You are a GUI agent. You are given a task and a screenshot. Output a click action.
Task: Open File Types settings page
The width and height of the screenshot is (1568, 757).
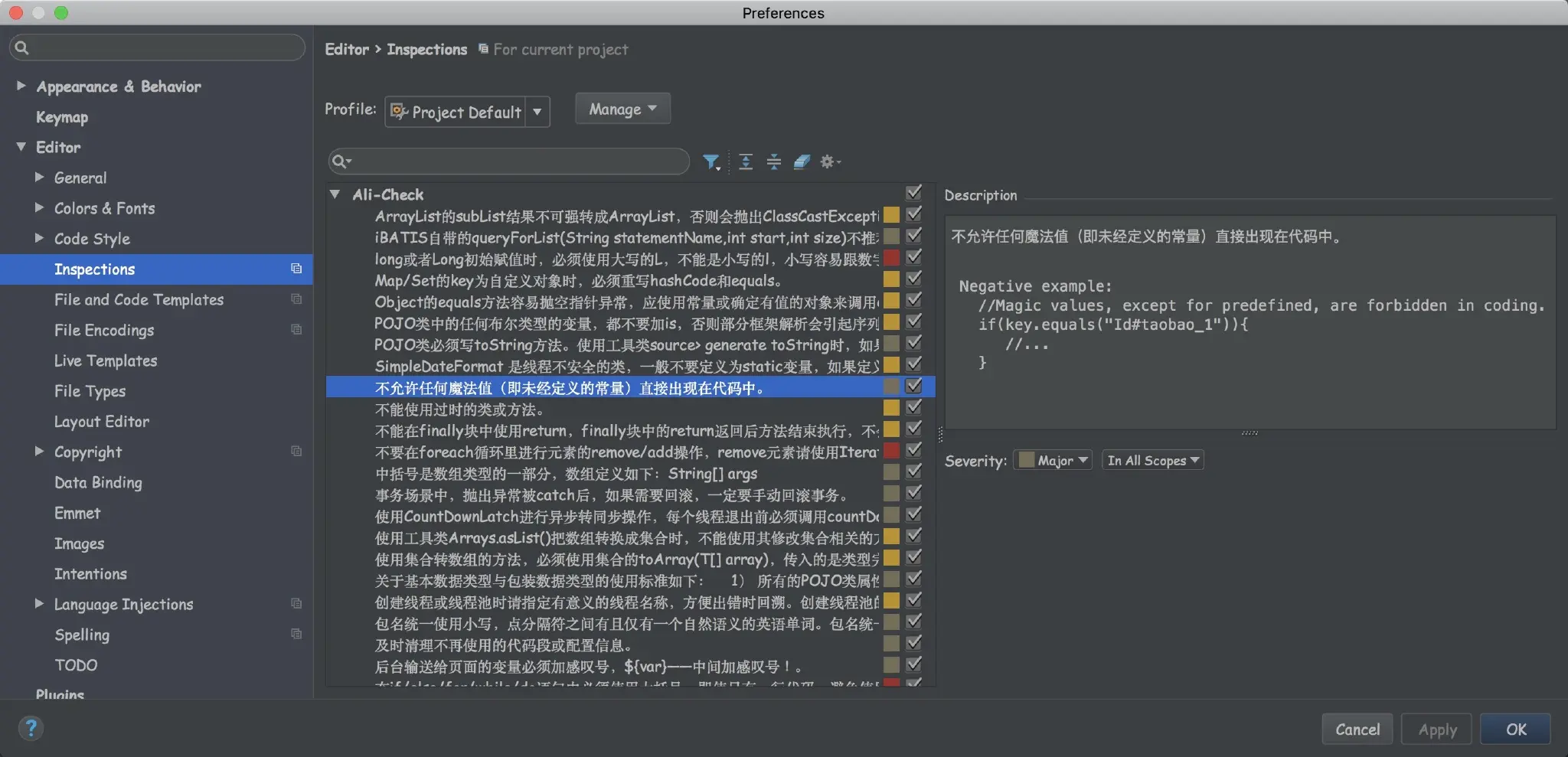tap(90, 391)
